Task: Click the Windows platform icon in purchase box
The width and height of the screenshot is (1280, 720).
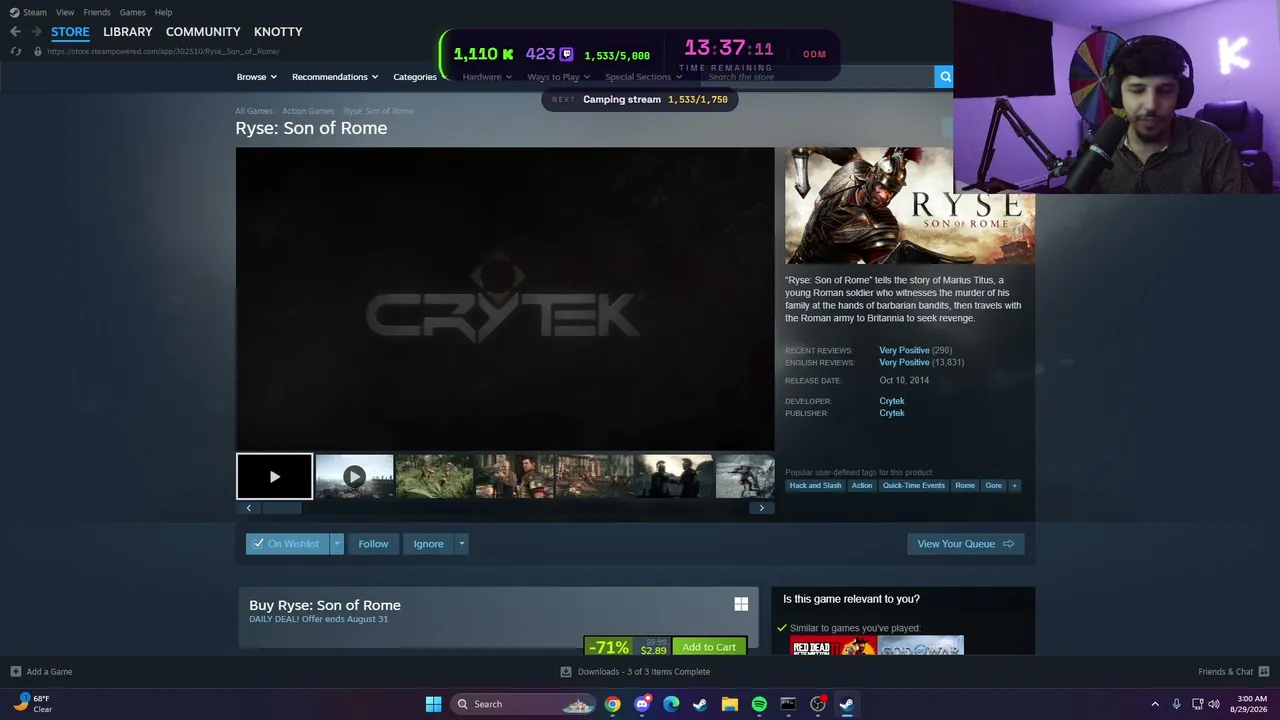Action: coord(741,604)
